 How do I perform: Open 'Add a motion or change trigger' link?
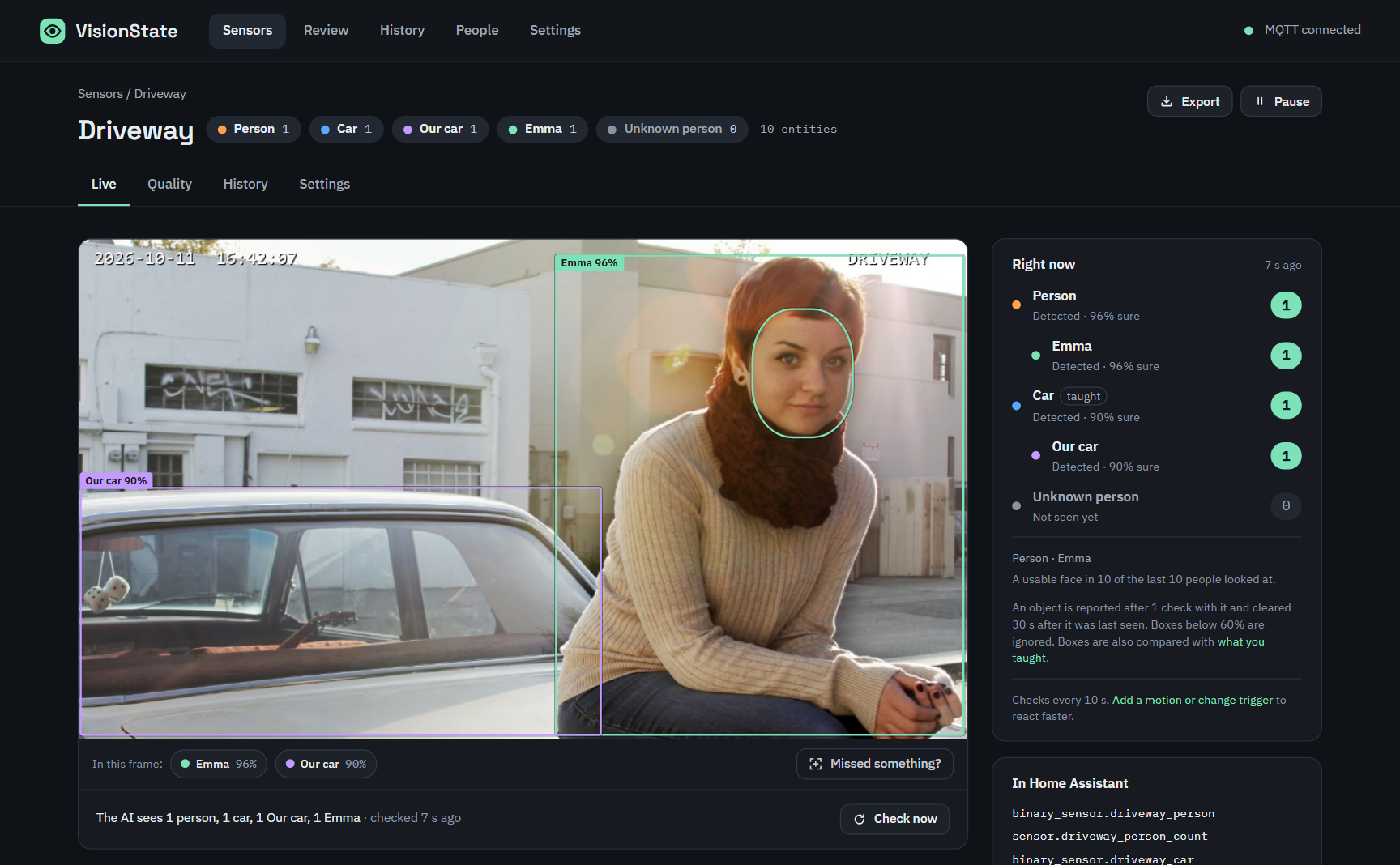coord(1193,700)
